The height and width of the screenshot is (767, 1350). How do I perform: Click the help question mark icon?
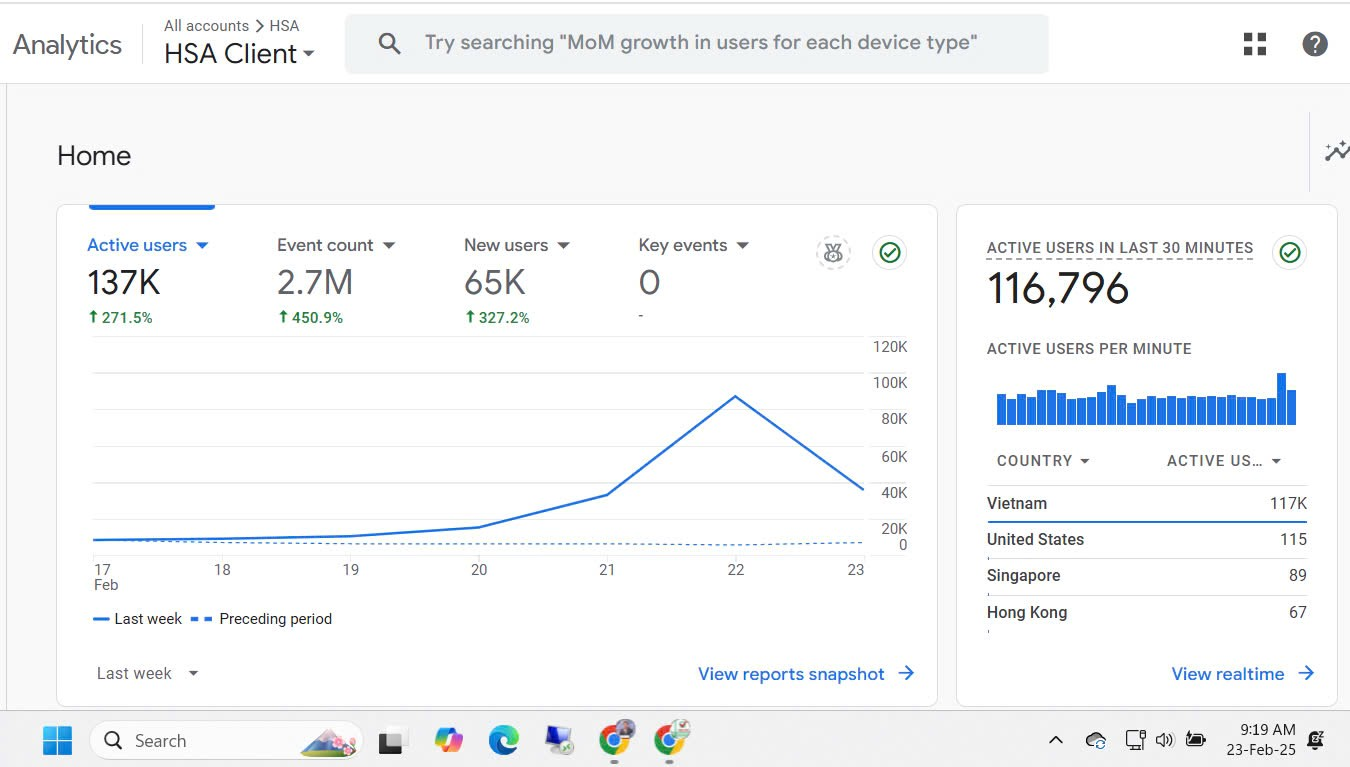click(x=1315, y=44)
